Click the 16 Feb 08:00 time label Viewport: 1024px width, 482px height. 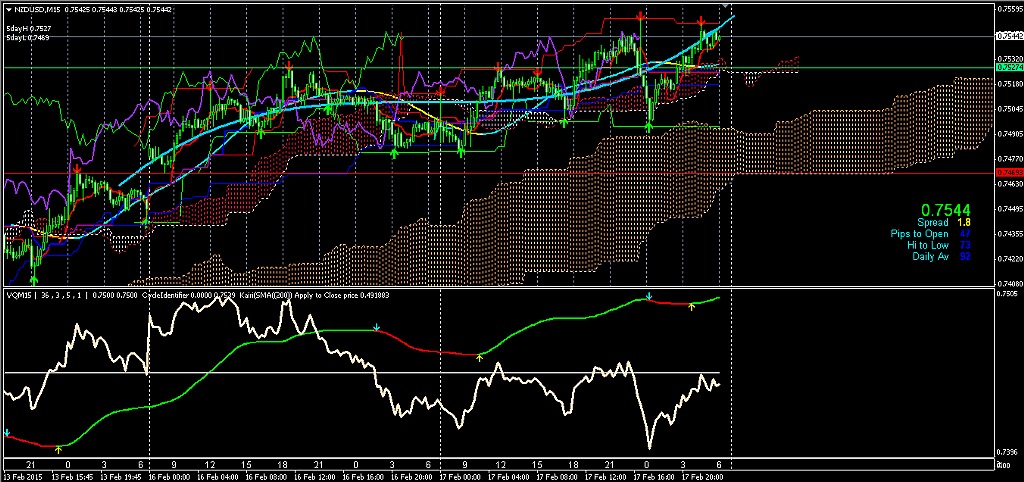[x=268, y=477]
